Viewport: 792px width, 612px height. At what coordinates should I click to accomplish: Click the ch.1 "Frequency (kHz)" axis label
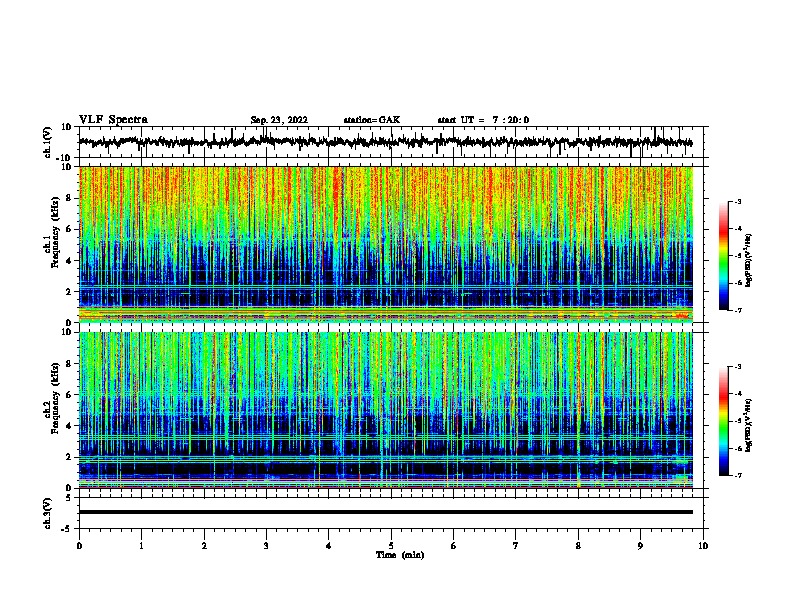[x=55, y=232]
